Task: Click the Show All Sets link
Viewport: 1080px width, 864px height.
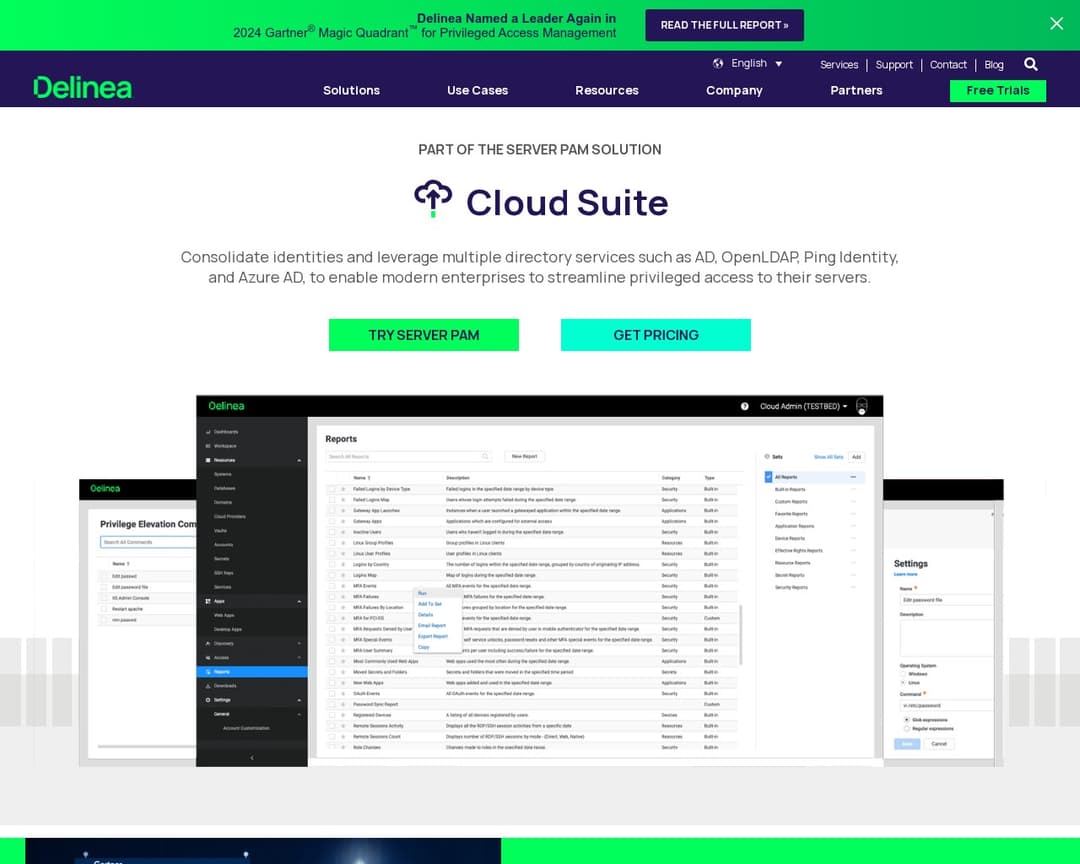Action: coord(828,457)
